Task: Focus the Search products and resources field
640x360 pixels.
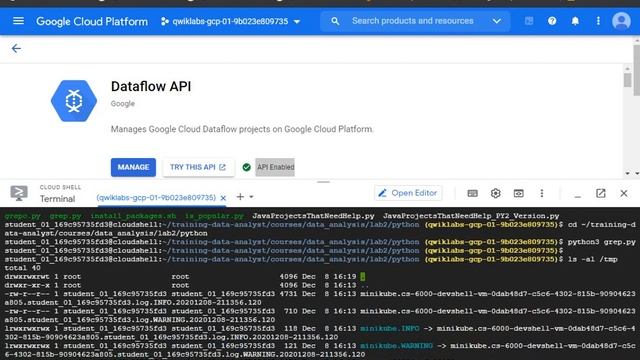Action: point(413,21)
